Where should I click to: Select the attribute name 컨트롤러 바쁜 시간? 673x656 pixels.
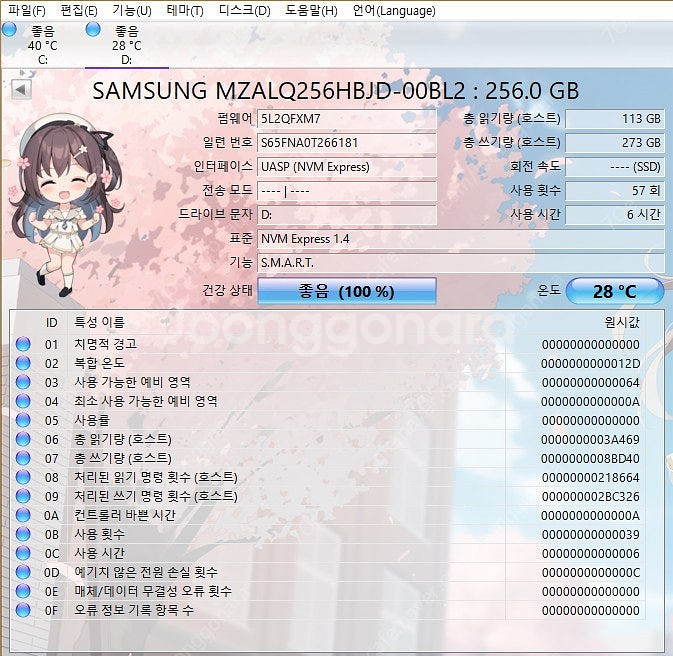click(x=125, y=515)
